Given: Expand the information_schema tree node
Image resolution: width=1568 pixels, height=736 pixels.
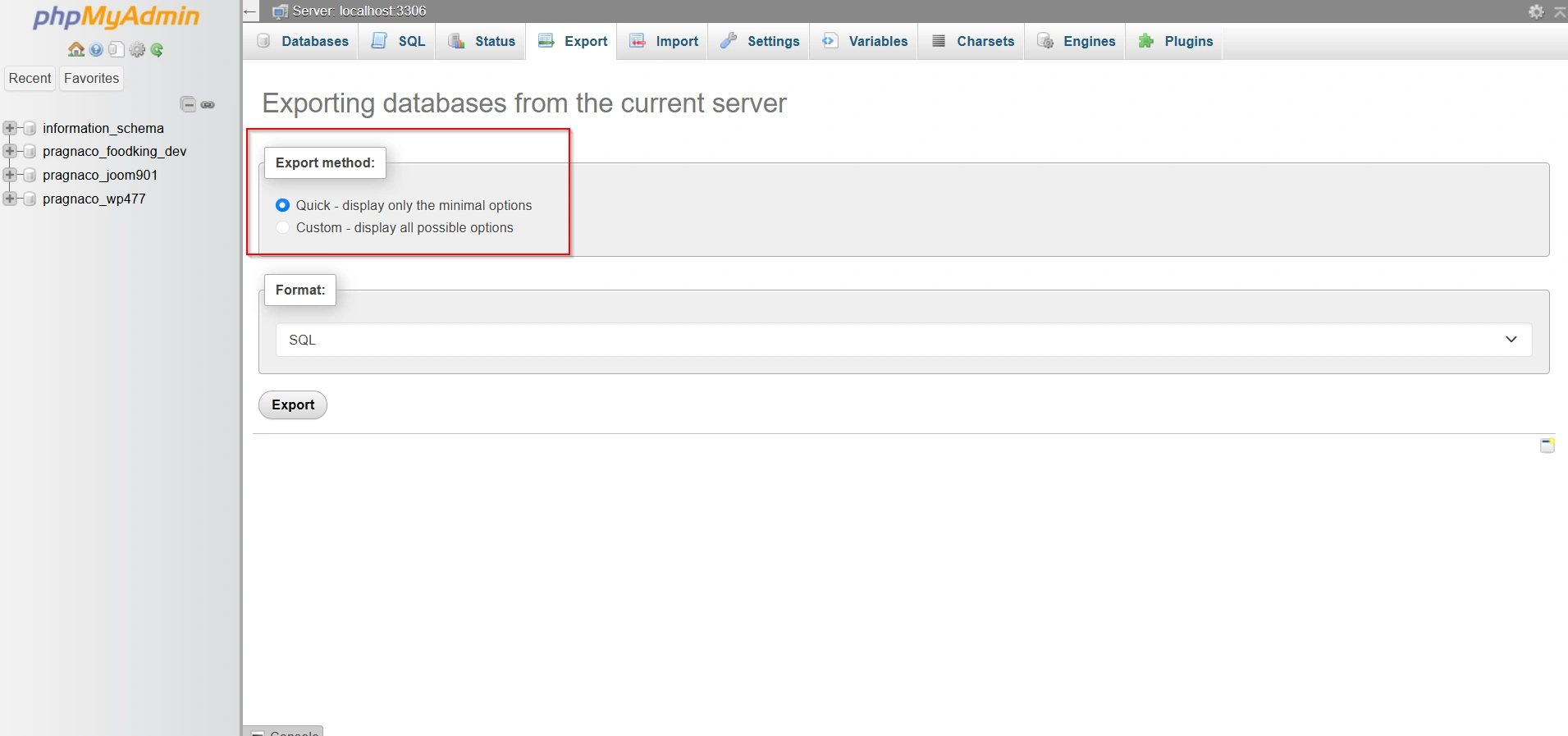Looking at the screenshot, I should pyautogui.click(x=10, y=128).
